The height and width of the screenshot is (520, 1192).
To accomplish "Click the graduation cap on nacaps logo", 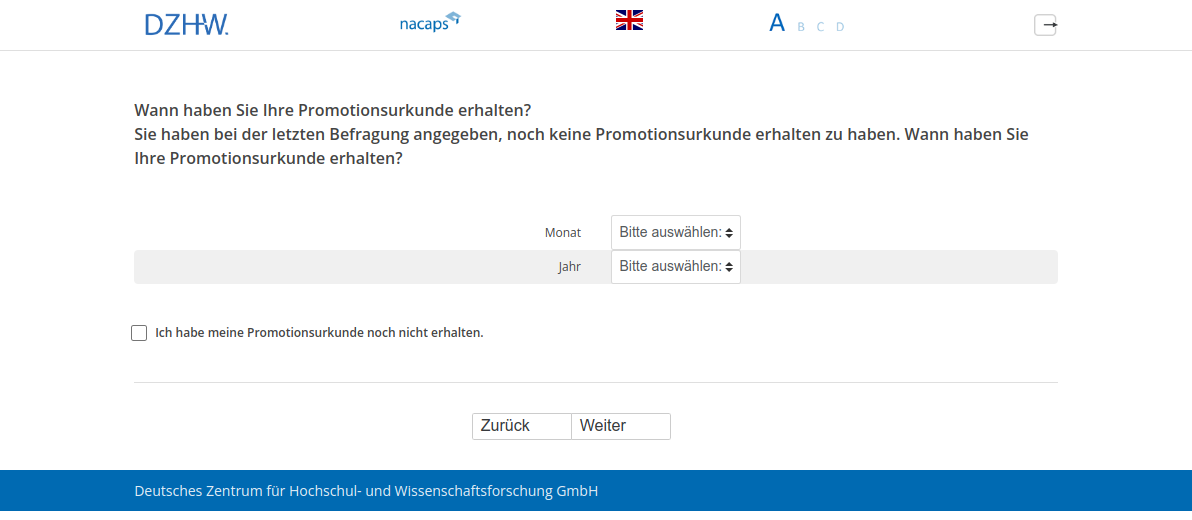I will [453, 17].
